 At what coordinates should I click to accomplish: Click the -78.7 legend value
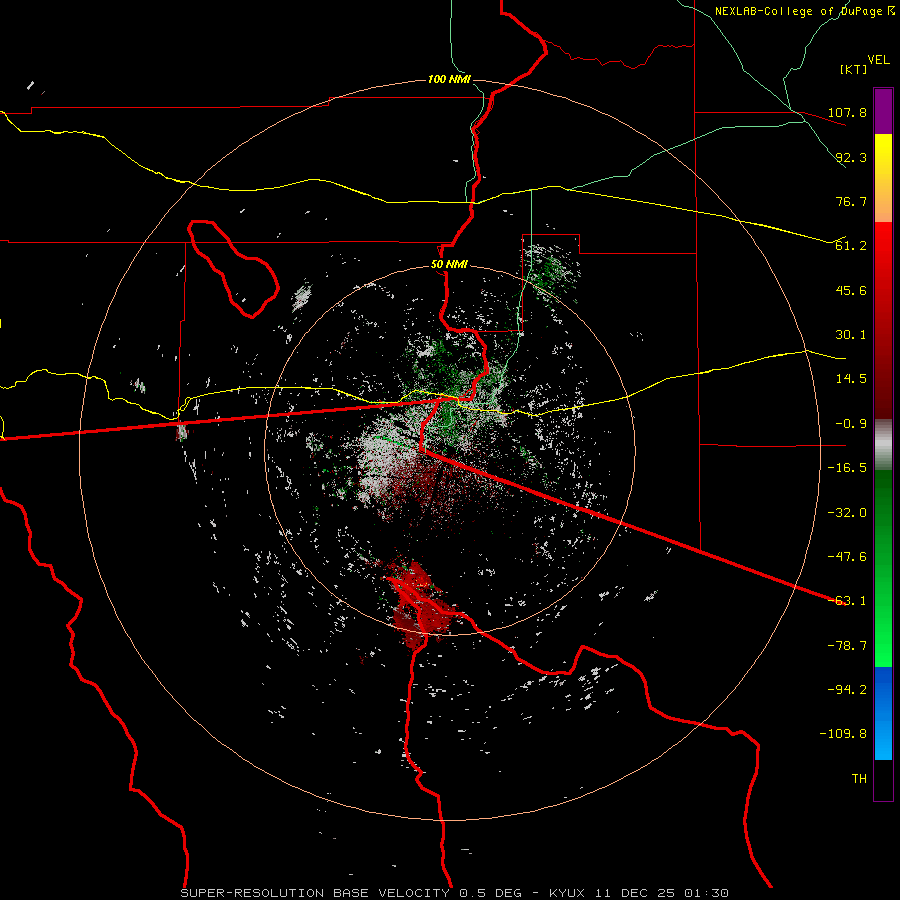pyautogui.click(x=847, y=646)
